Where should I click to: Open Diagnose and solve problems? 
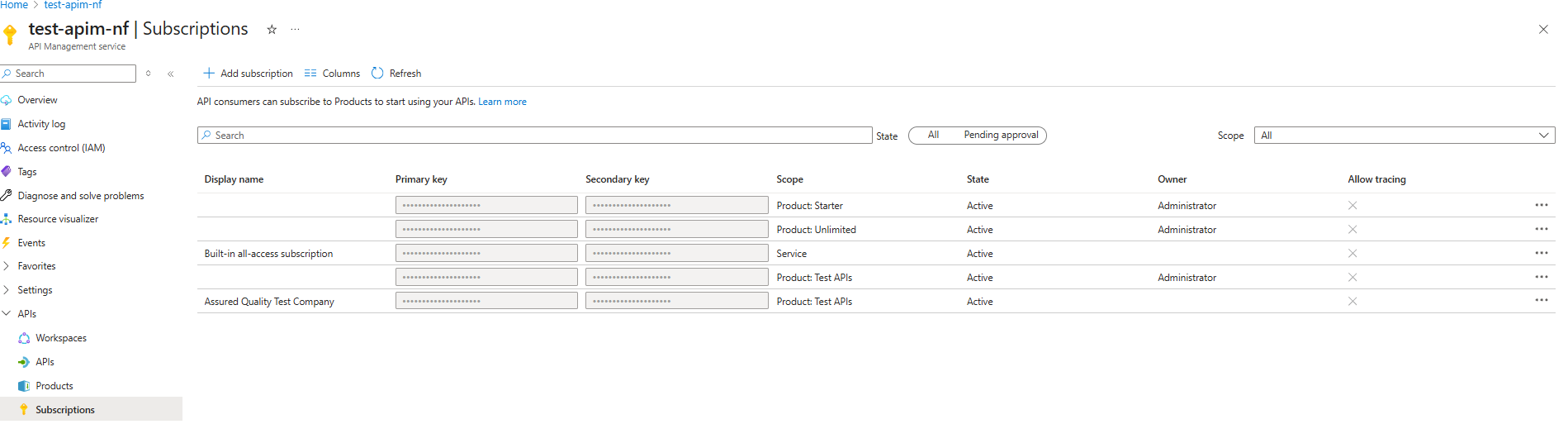pyautogui.click(x=81, y=196)
